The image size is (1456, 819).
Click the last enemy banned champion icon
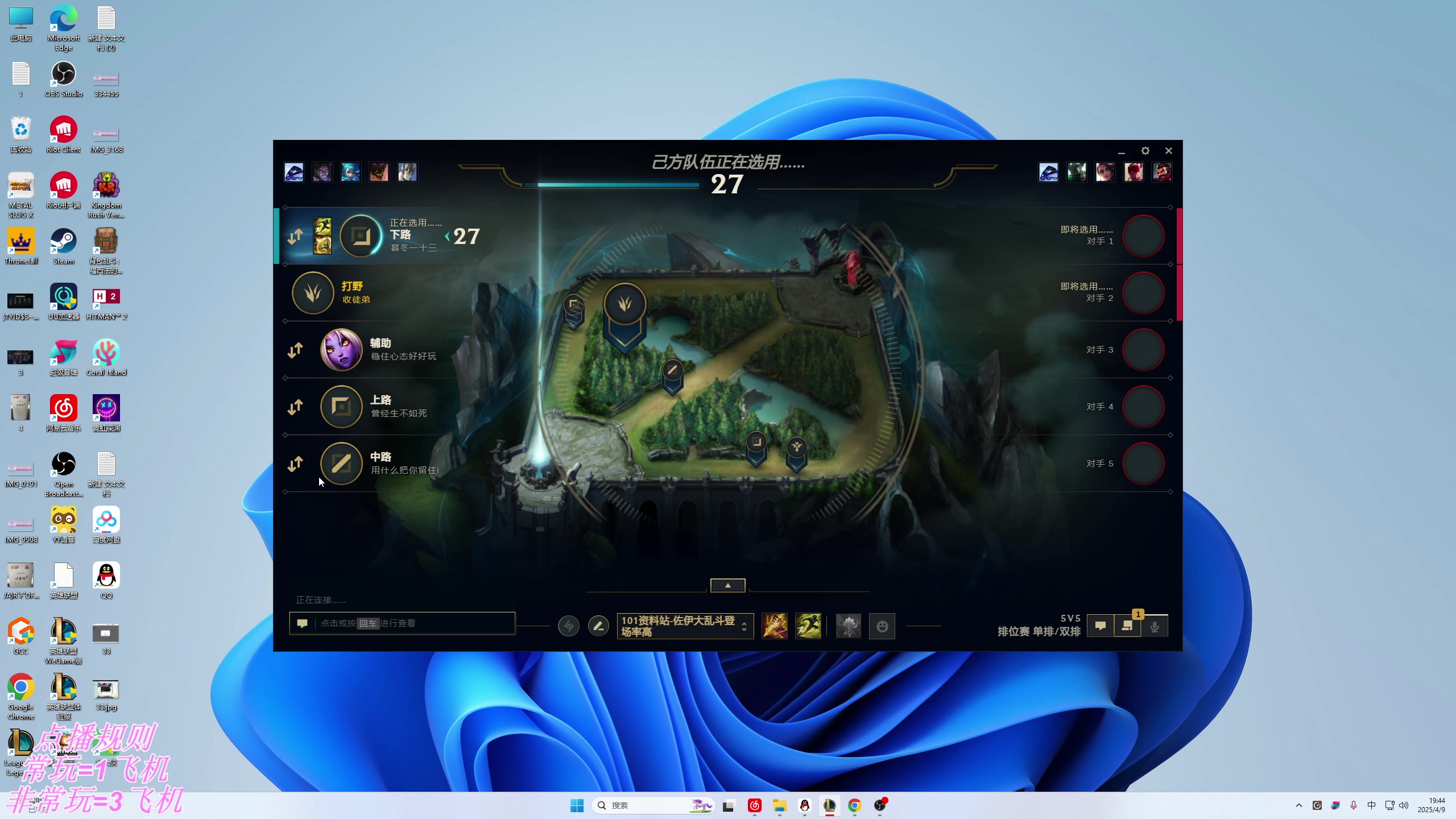1162,172
